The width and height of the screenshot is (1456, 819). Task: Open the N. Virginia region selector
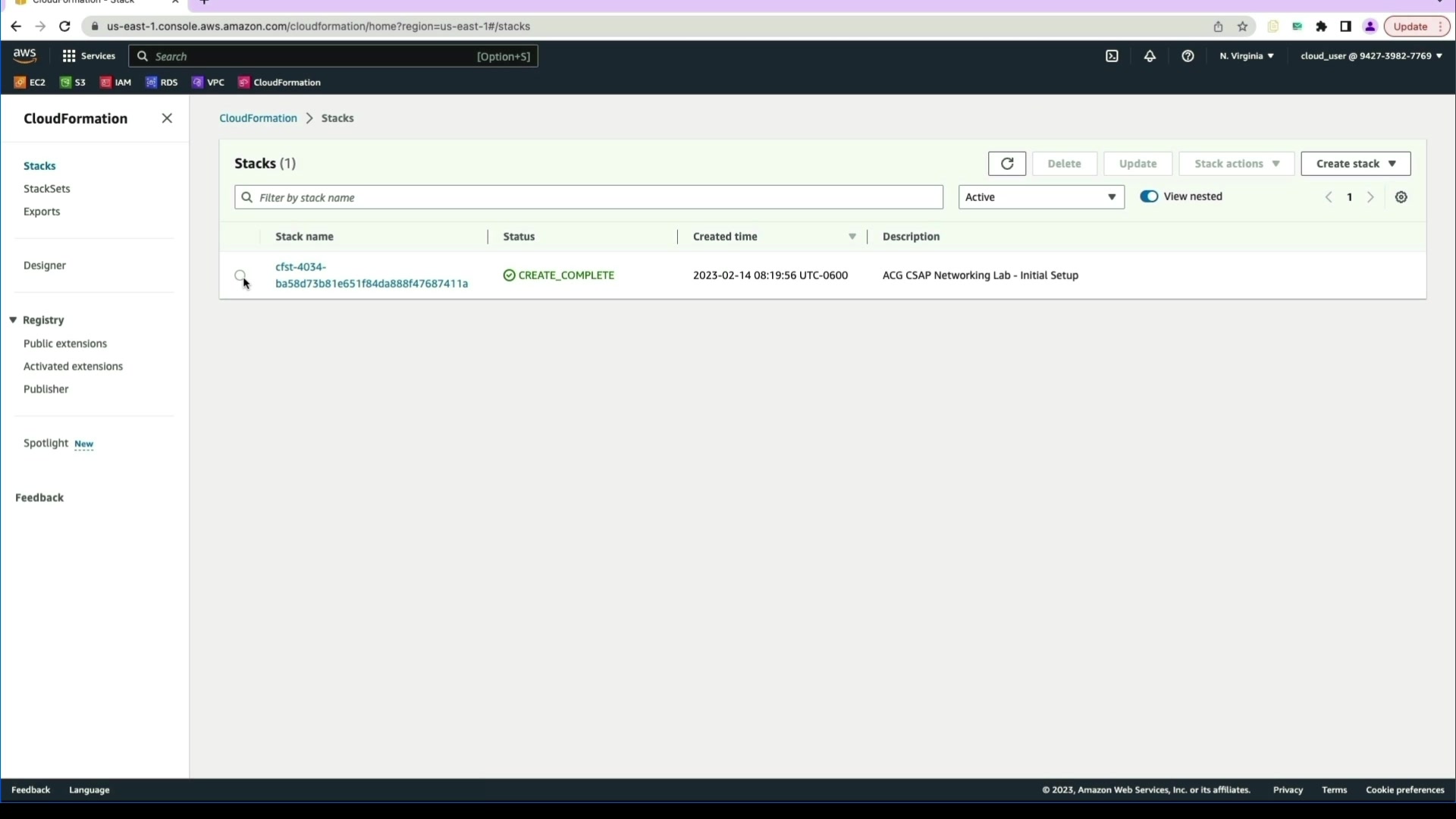click(x=1246, y=56)
